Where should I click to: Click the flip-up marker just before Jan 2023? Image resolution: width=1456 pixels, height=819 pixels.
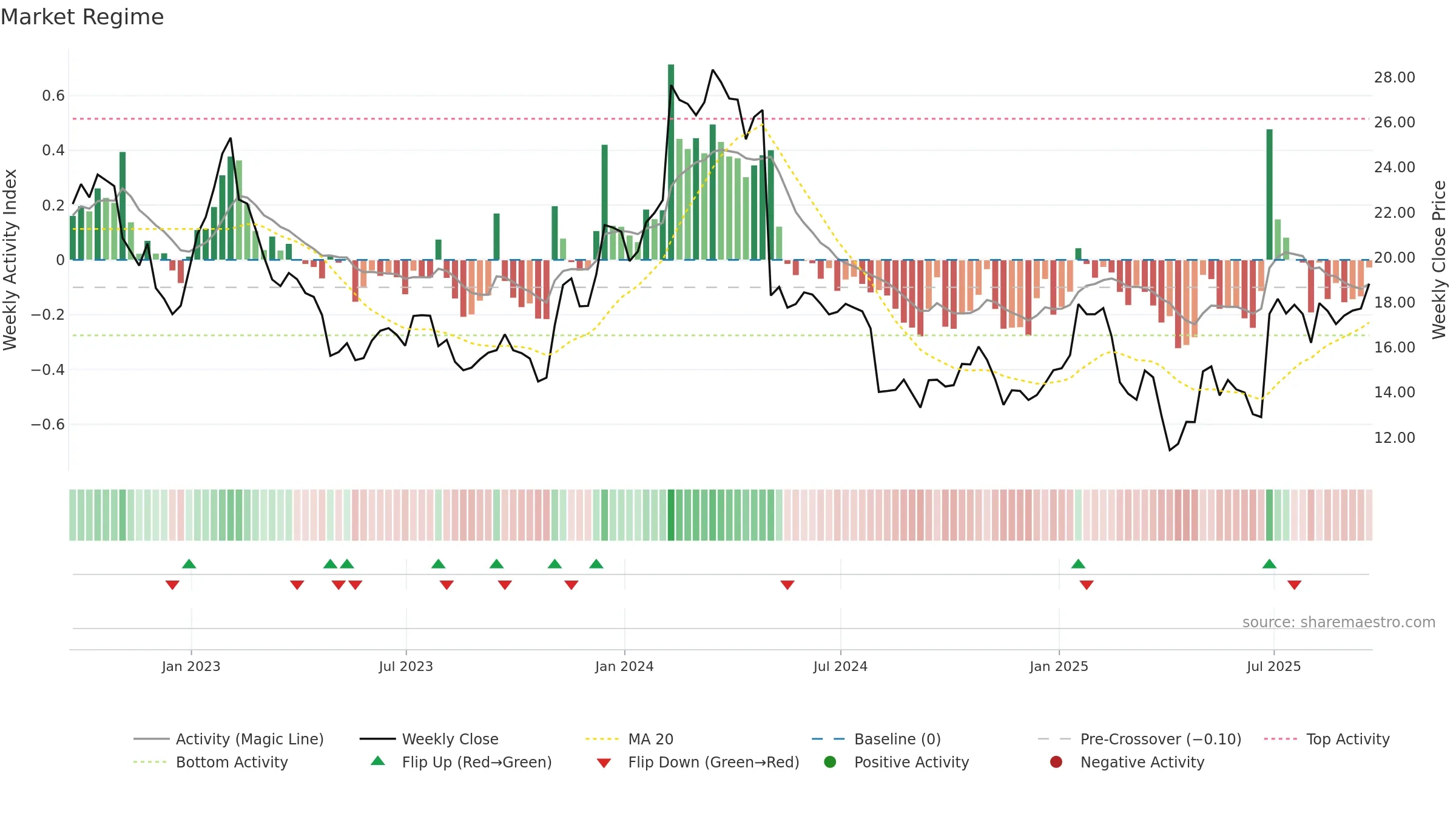(x=189, y=564)
